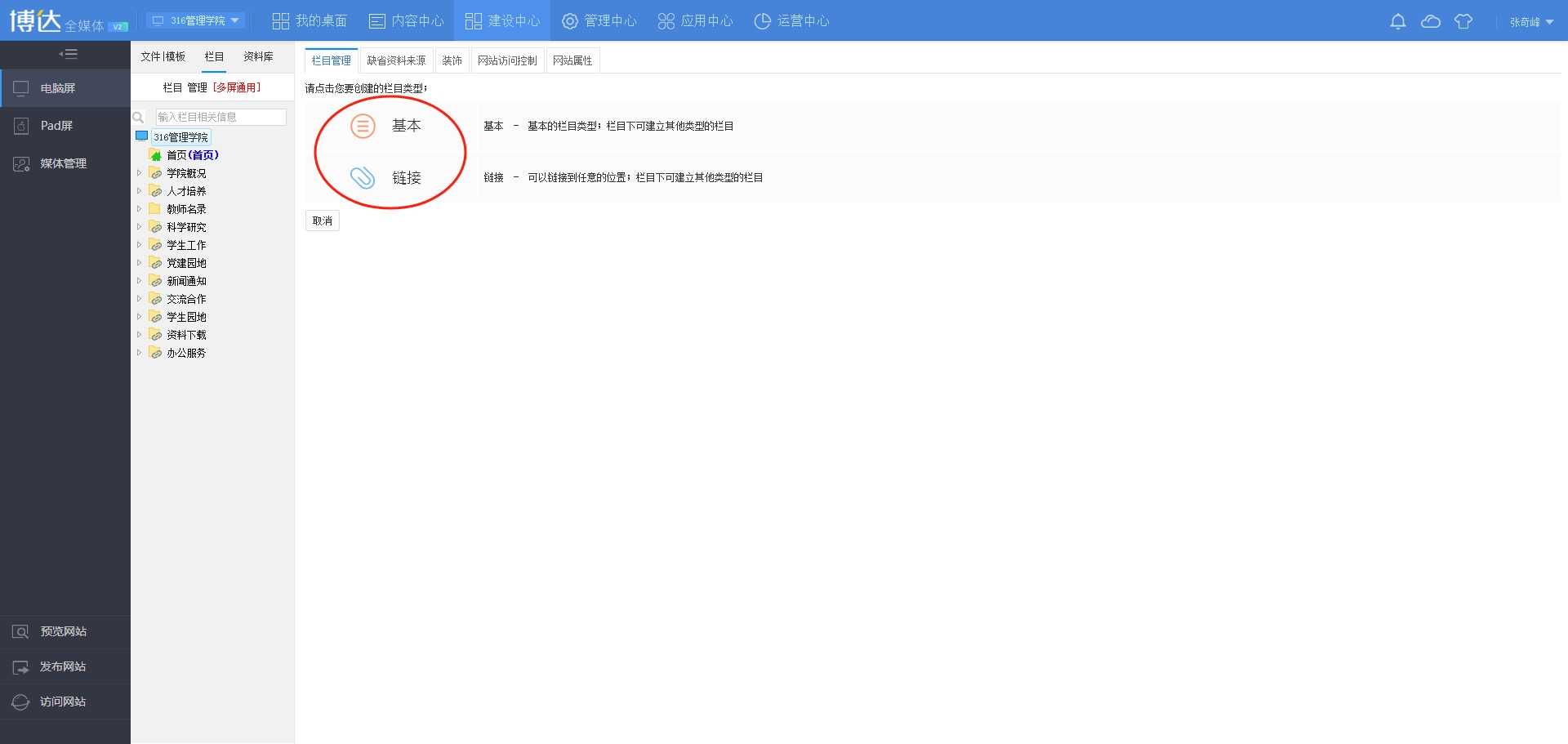Switch to the 网站属性 tab

pyautogui.click(x=572, y=60)
